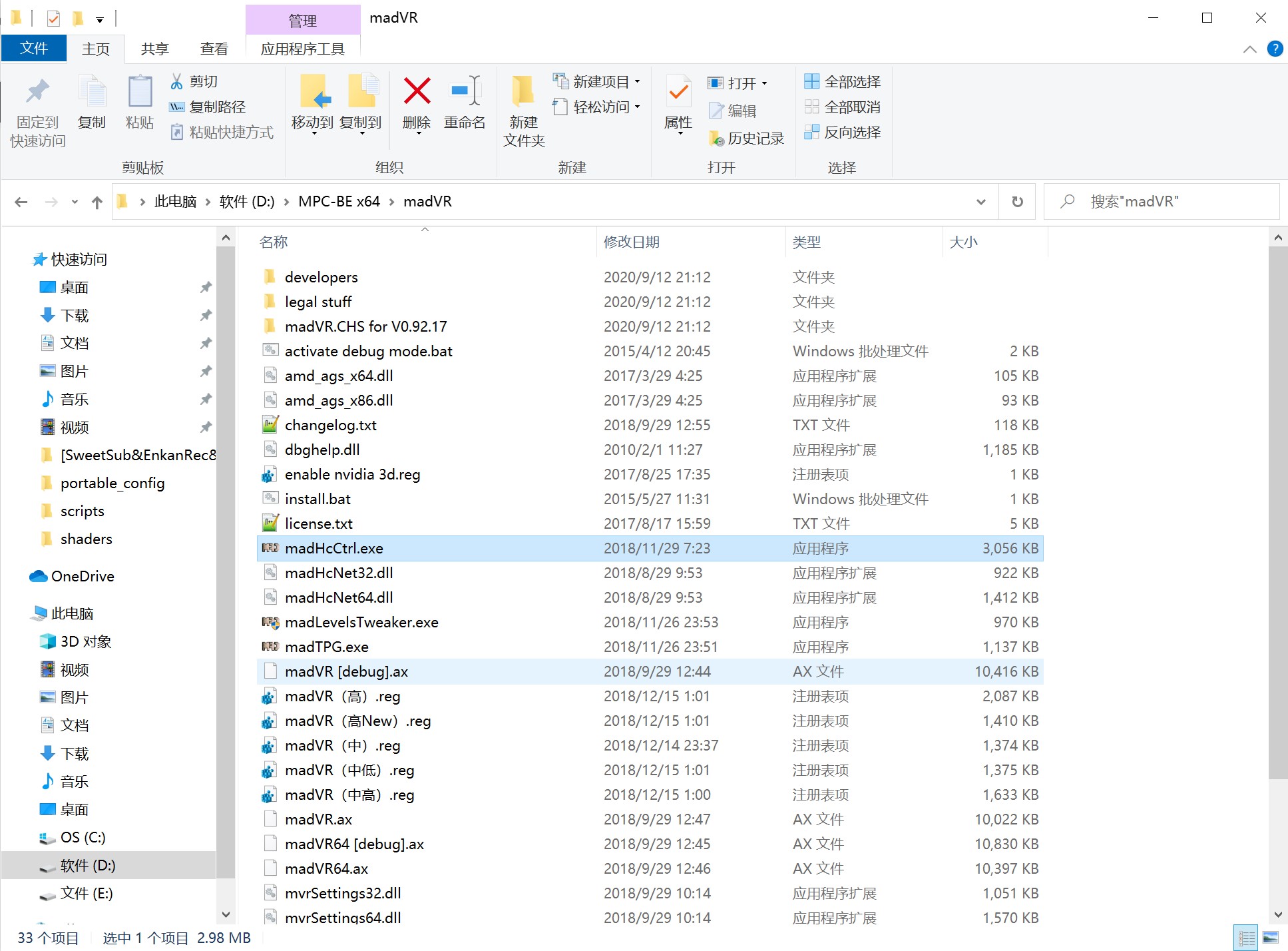Open Application Tools (应用程序工具) tab

[303, 49]
